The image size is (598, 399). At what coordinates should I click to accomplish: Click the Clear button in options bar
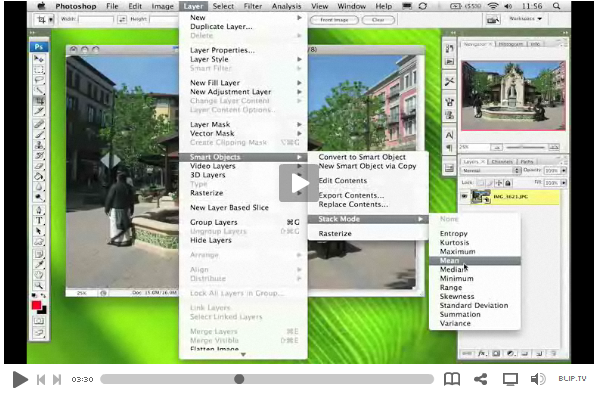378,20
